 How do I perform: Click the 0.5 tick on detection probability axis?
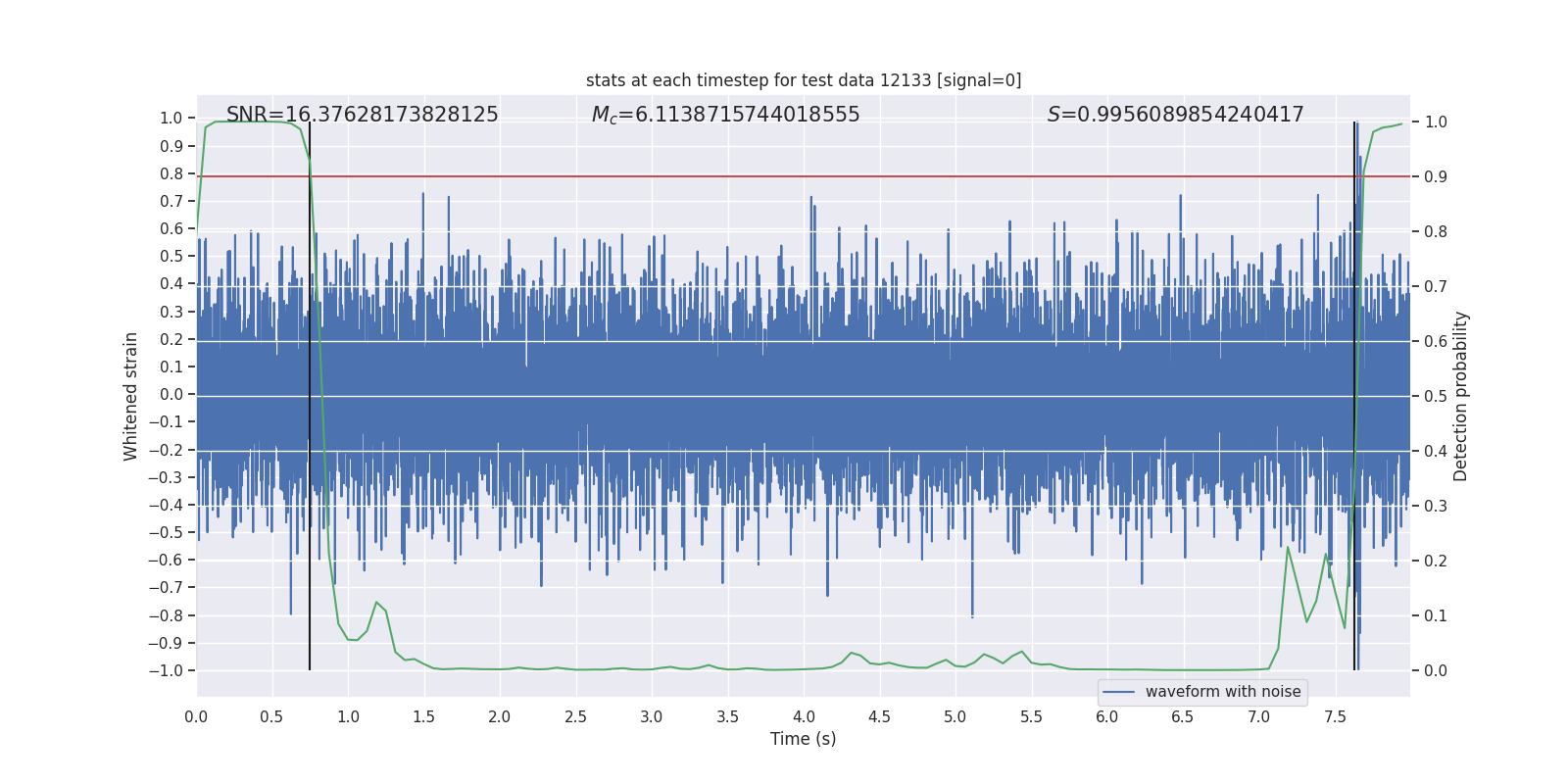[1435, 396]
